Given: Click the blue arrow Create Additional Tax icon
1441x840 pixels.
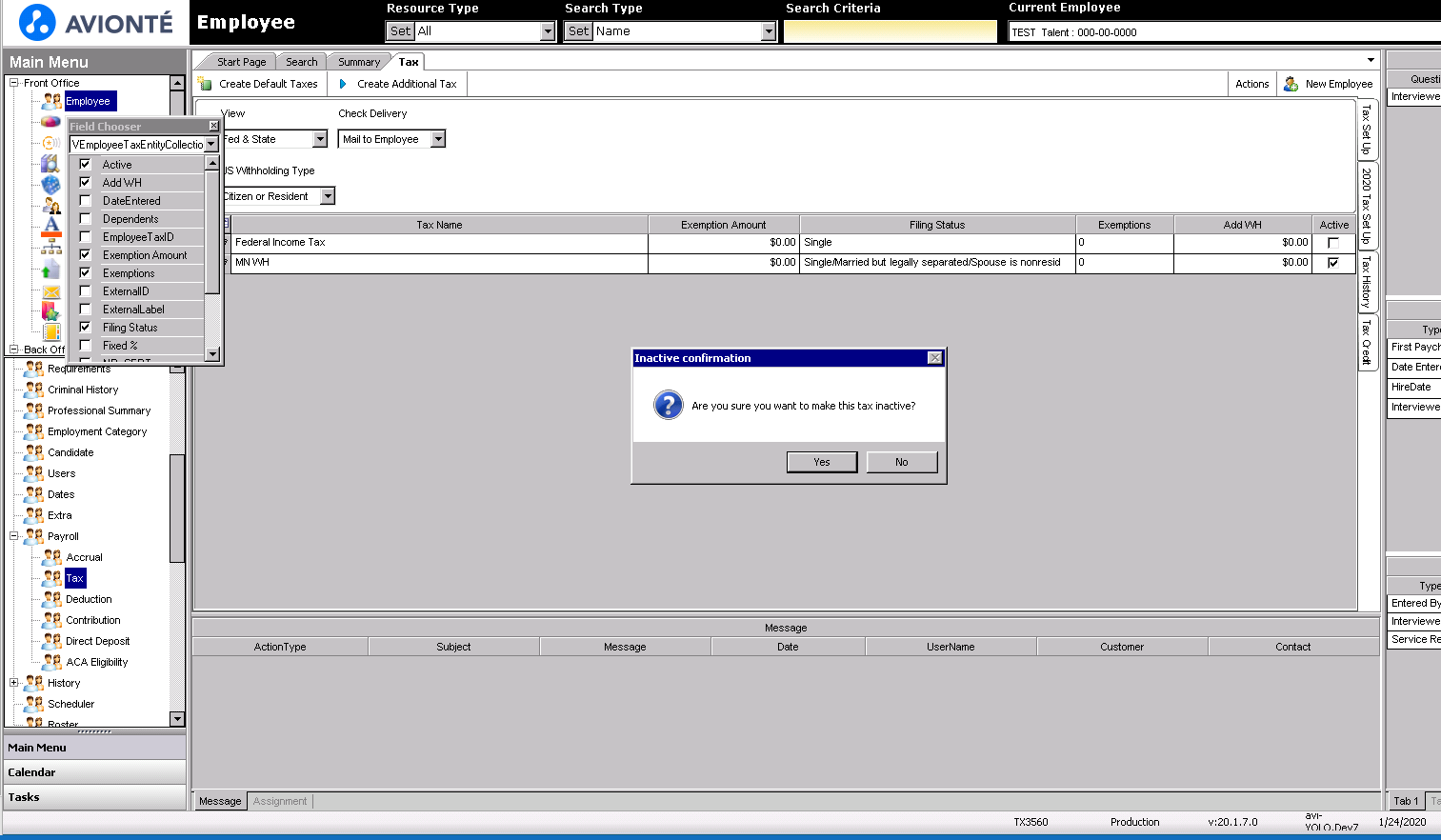Looking at the screenshot, I should coord(344,84).
